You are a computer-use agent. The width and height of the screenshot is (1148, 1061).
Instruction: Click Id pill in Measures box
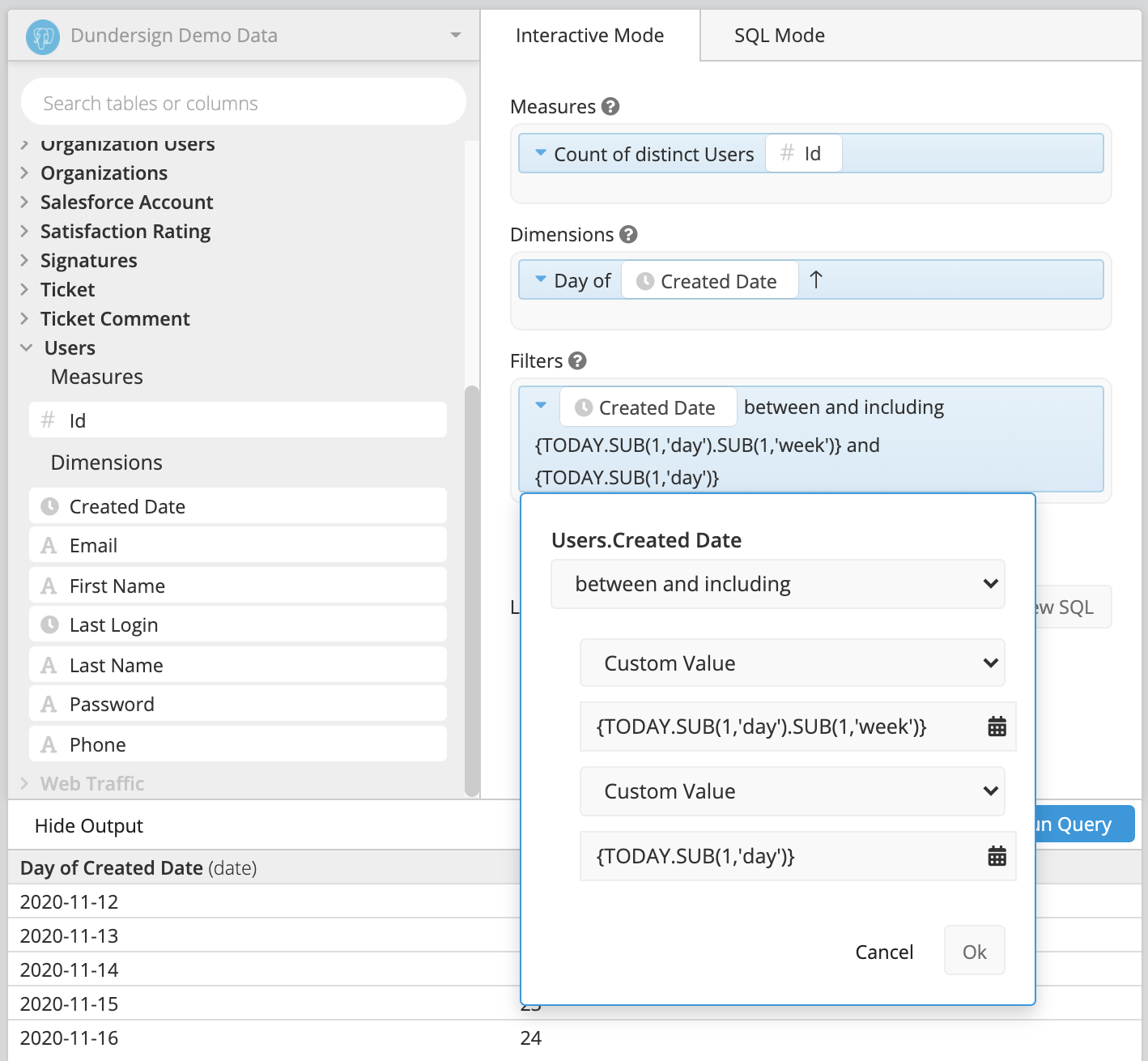[x=804, y=153]
